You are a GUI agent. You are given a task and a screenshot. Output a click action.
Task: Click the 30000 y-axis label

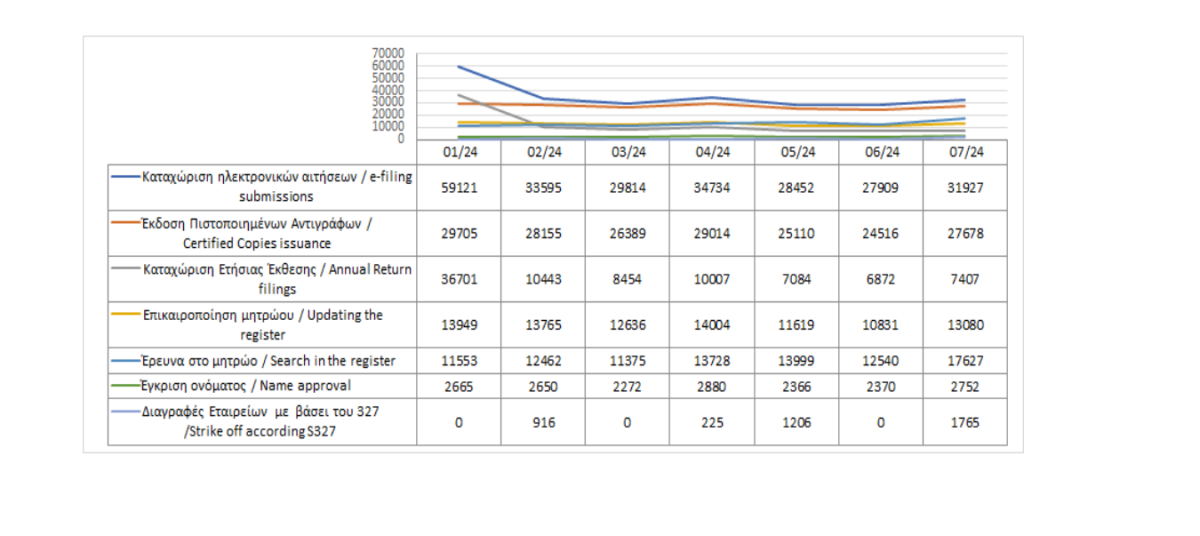(387, 102)
